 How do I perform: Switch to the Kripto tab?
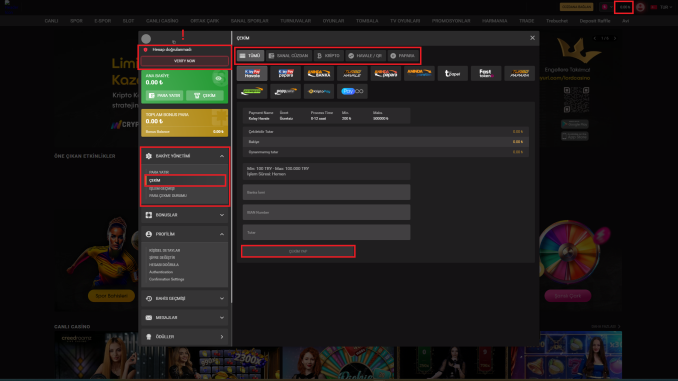[x=328, y=56]
